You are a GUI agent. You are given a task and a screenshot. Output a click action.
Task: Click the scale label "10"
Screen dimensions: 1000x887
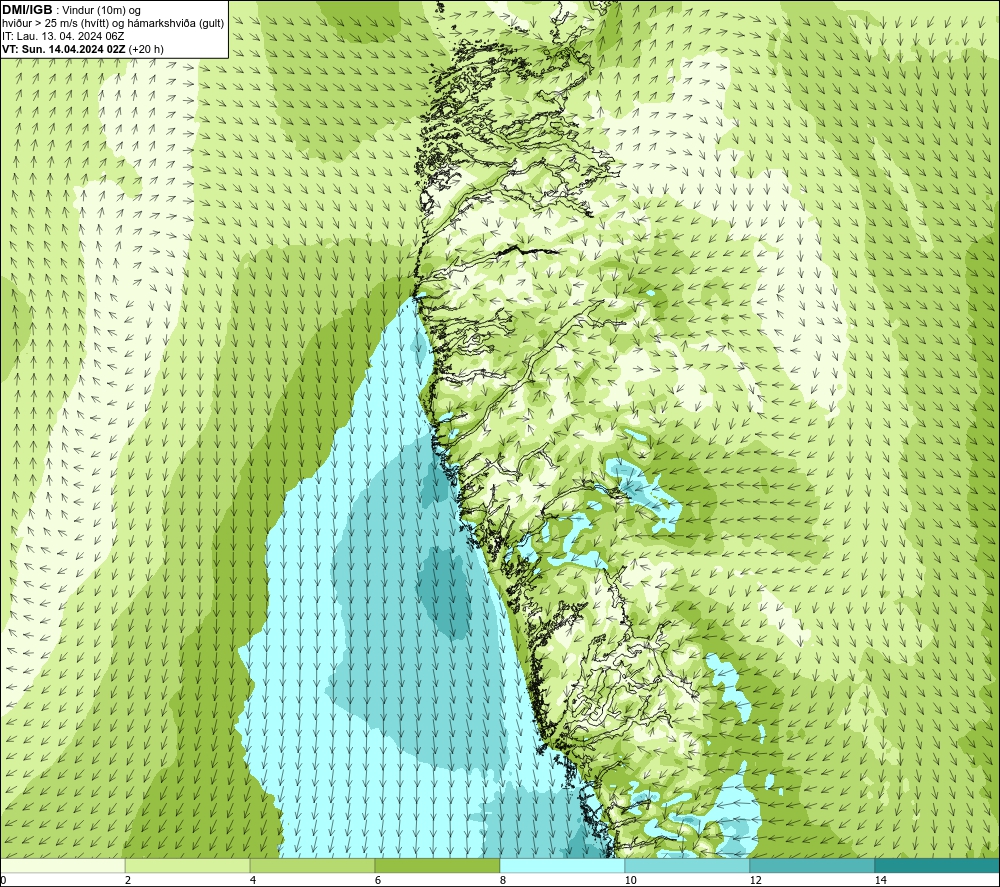point(630,880)
